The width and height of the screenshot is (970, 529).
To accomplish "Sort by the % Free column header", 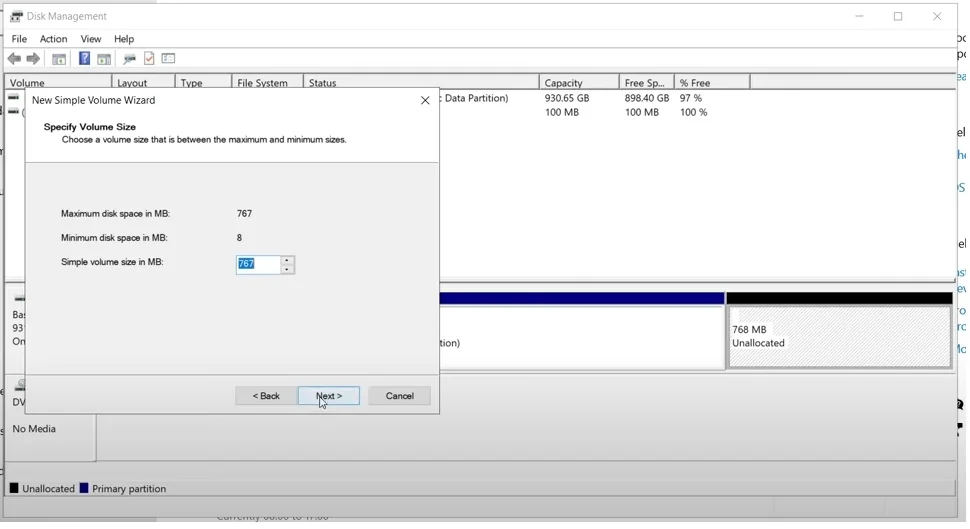I will (x=712, y=83).
